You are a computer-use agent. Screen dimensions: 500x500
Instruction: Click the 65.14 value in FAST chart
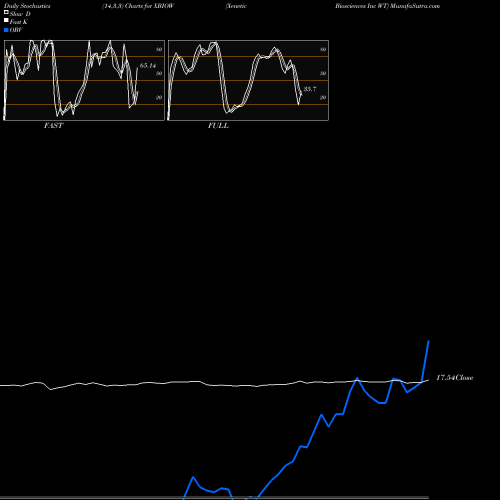(148, 66)
